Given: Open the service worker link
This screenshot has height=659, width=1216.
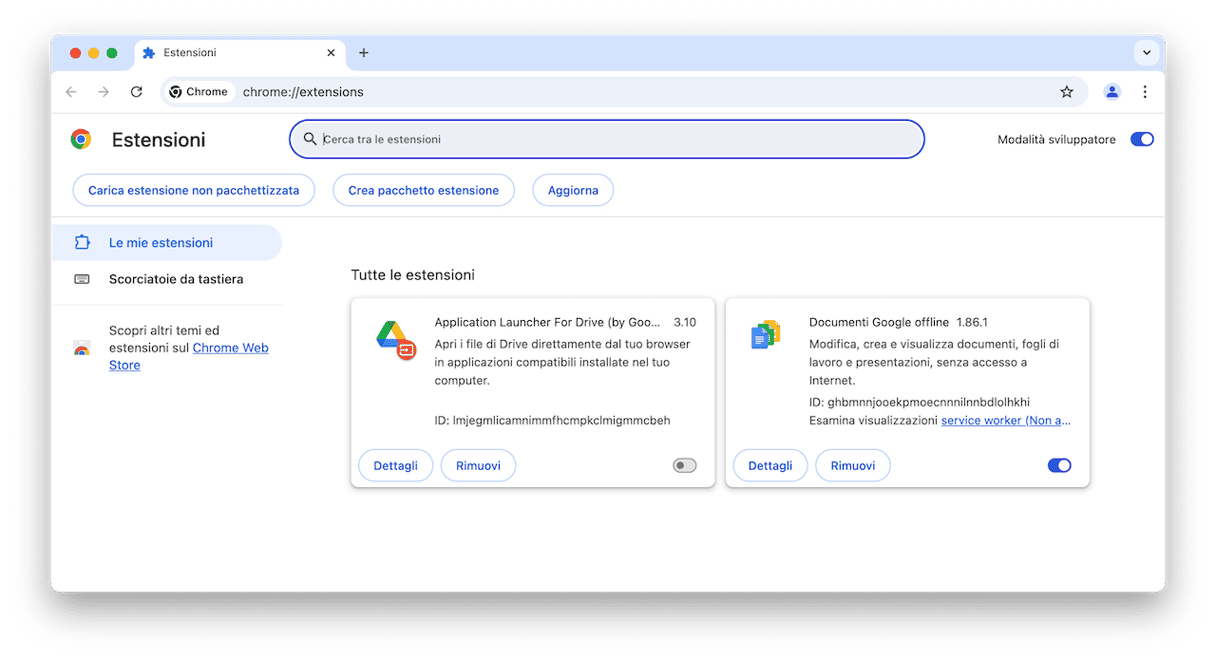Looking at the screenshot, I should [x=1006, y=421].
